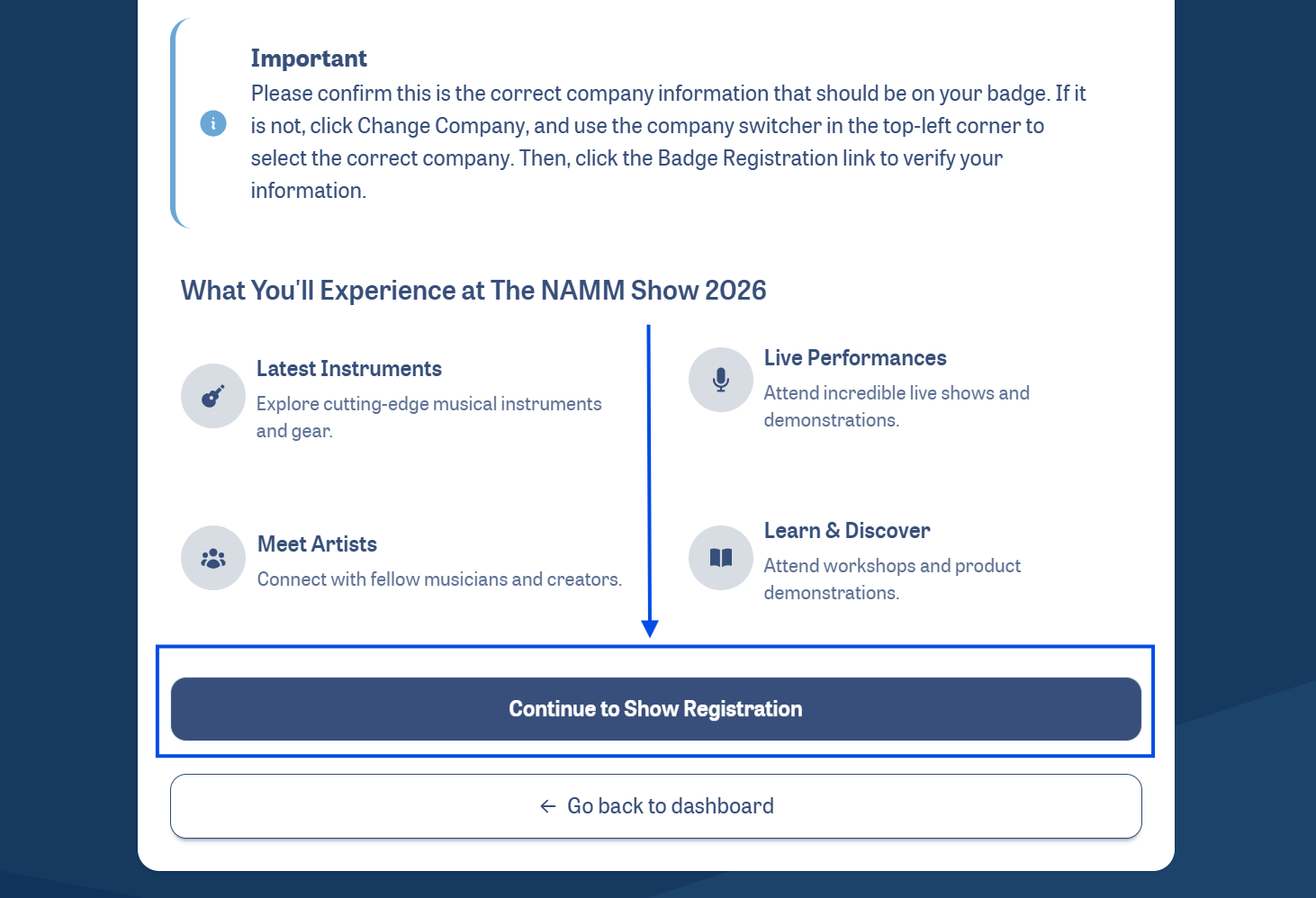Click Continue to Show Registration button
Viewport: 1316px width, 898px height.
tap(656, 709)
